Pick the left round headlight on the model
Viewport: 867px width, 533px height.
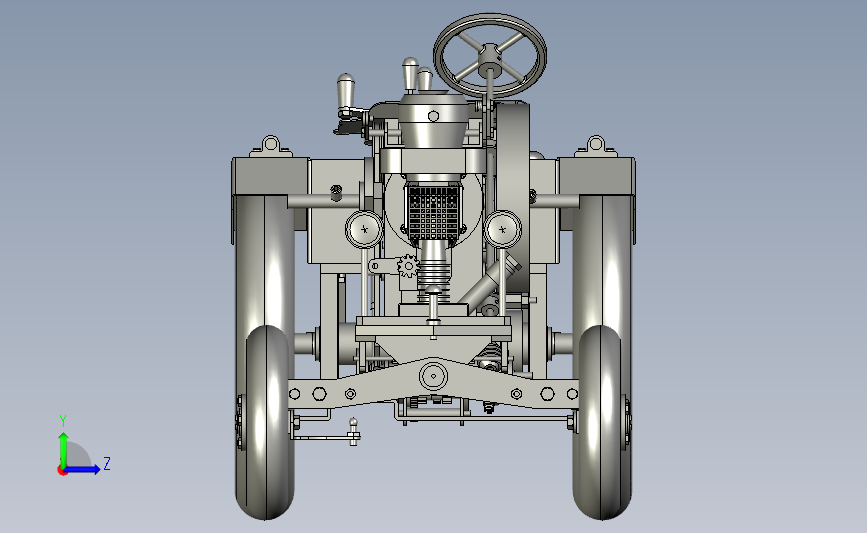click(x=364, y=229)
